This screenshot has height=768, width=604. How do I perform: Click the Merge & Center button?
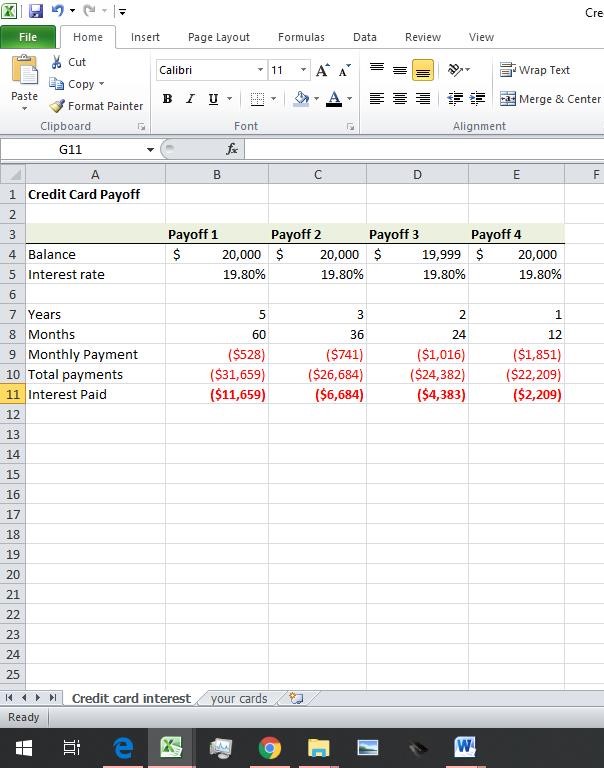[x=550, y=99]
